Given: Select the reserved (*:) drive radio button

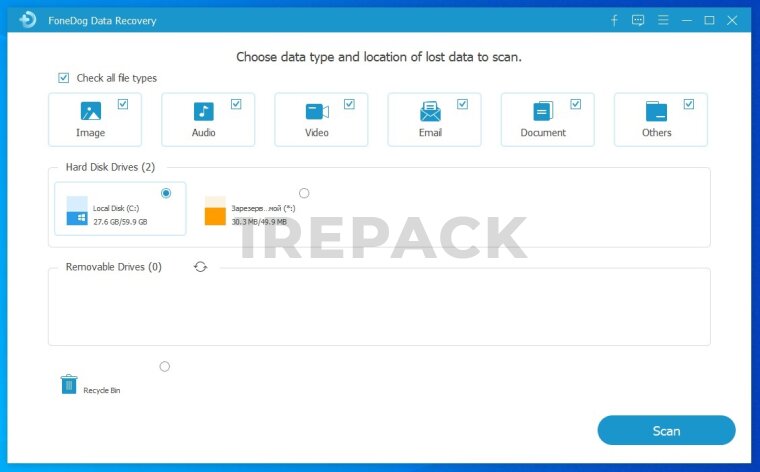Looking at the screenshot, I should point(304,193).
